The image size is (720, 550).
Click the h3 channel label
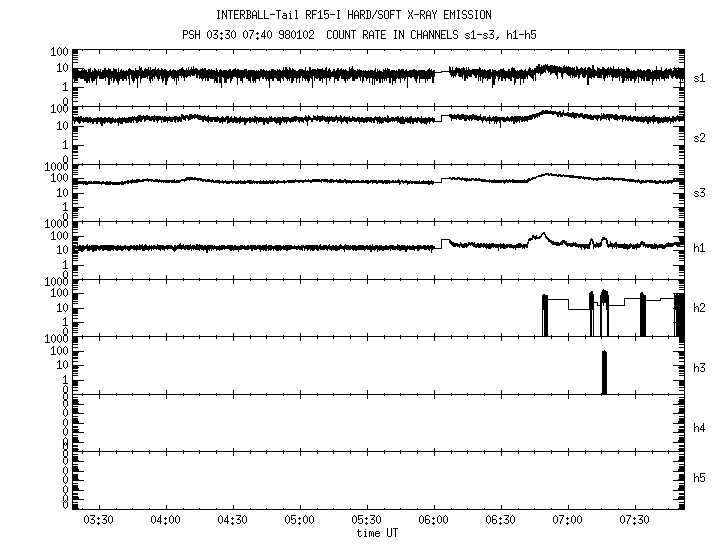700,368
